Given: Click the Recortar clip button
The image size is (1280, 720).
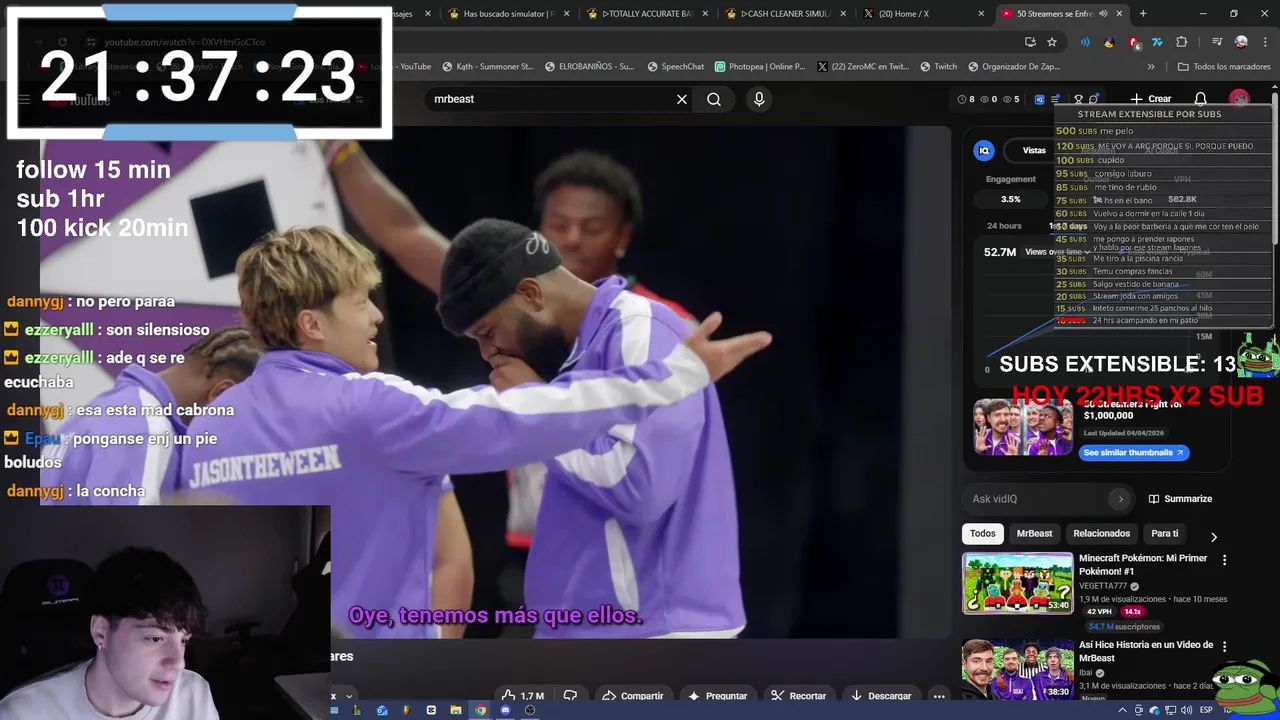Looking at the screenshot, I should point(798,696).
